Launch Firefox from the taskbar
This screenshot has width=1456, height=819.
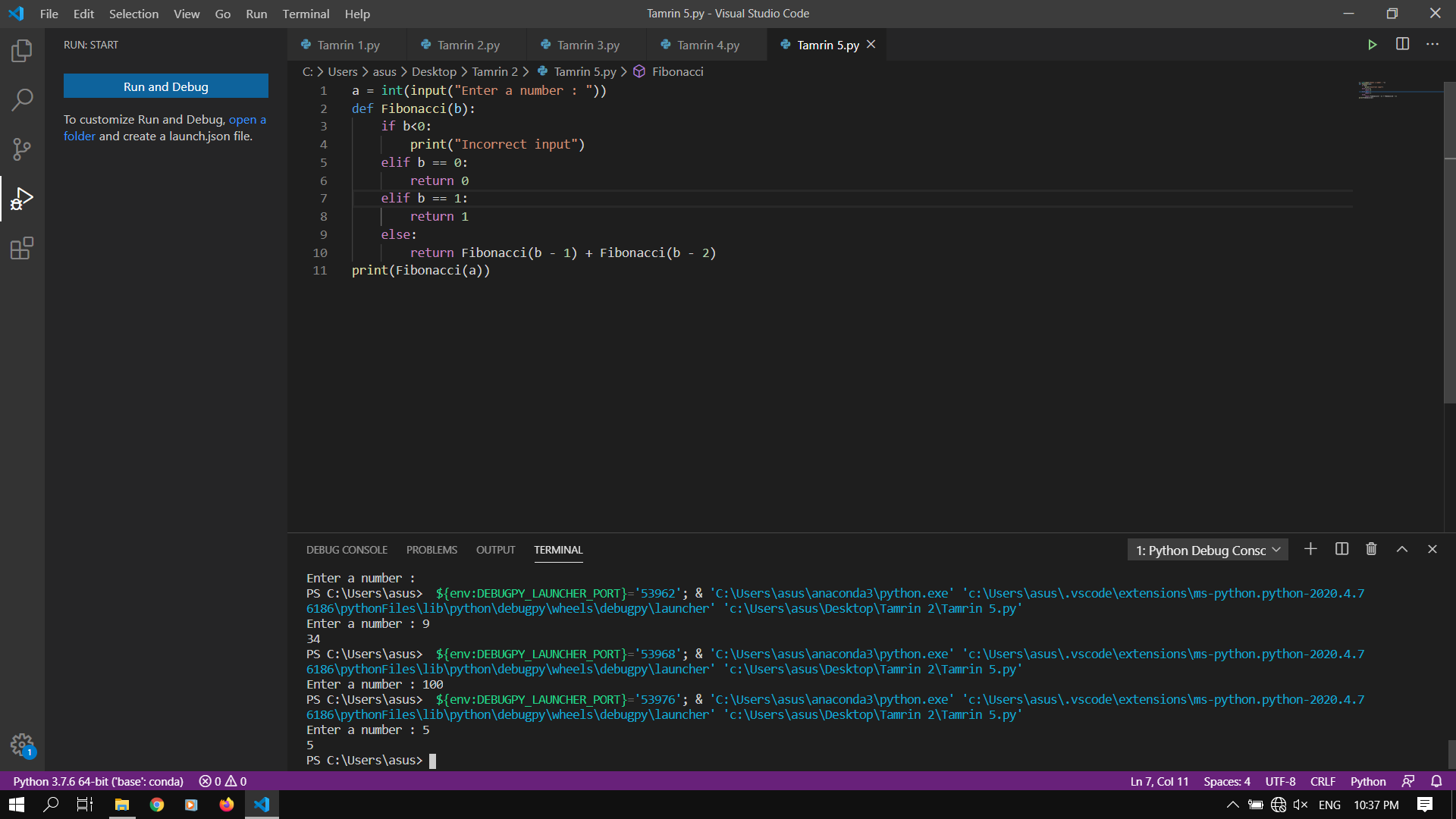coord(227,805)
